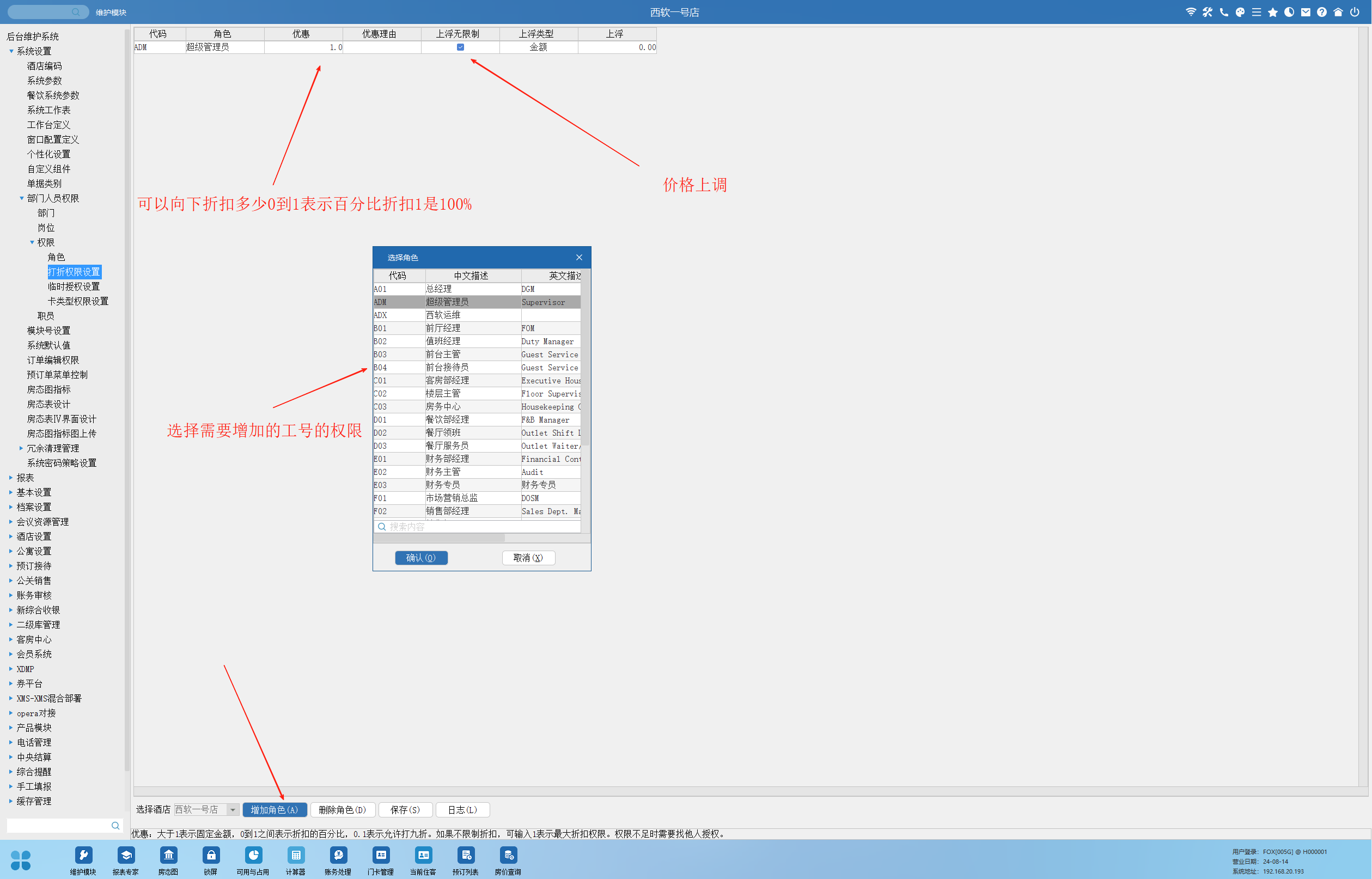Click 取消(X) in the role dialog

[x=528, y=558]
